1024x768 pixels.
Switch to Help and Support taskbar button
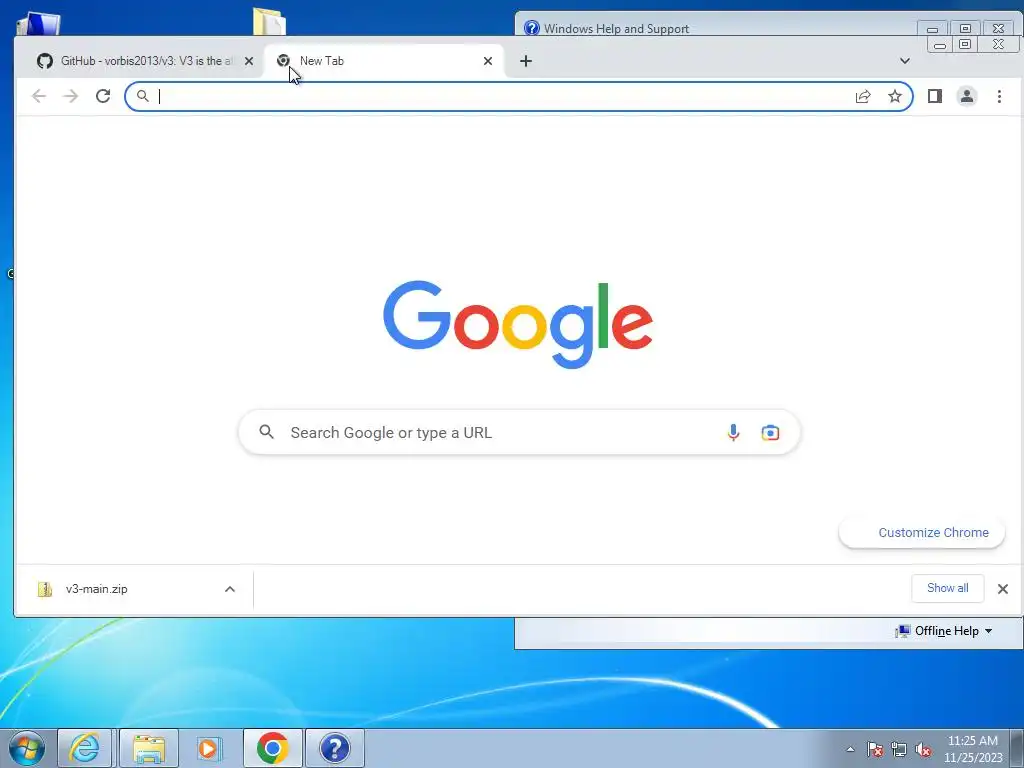pos(334,748)
